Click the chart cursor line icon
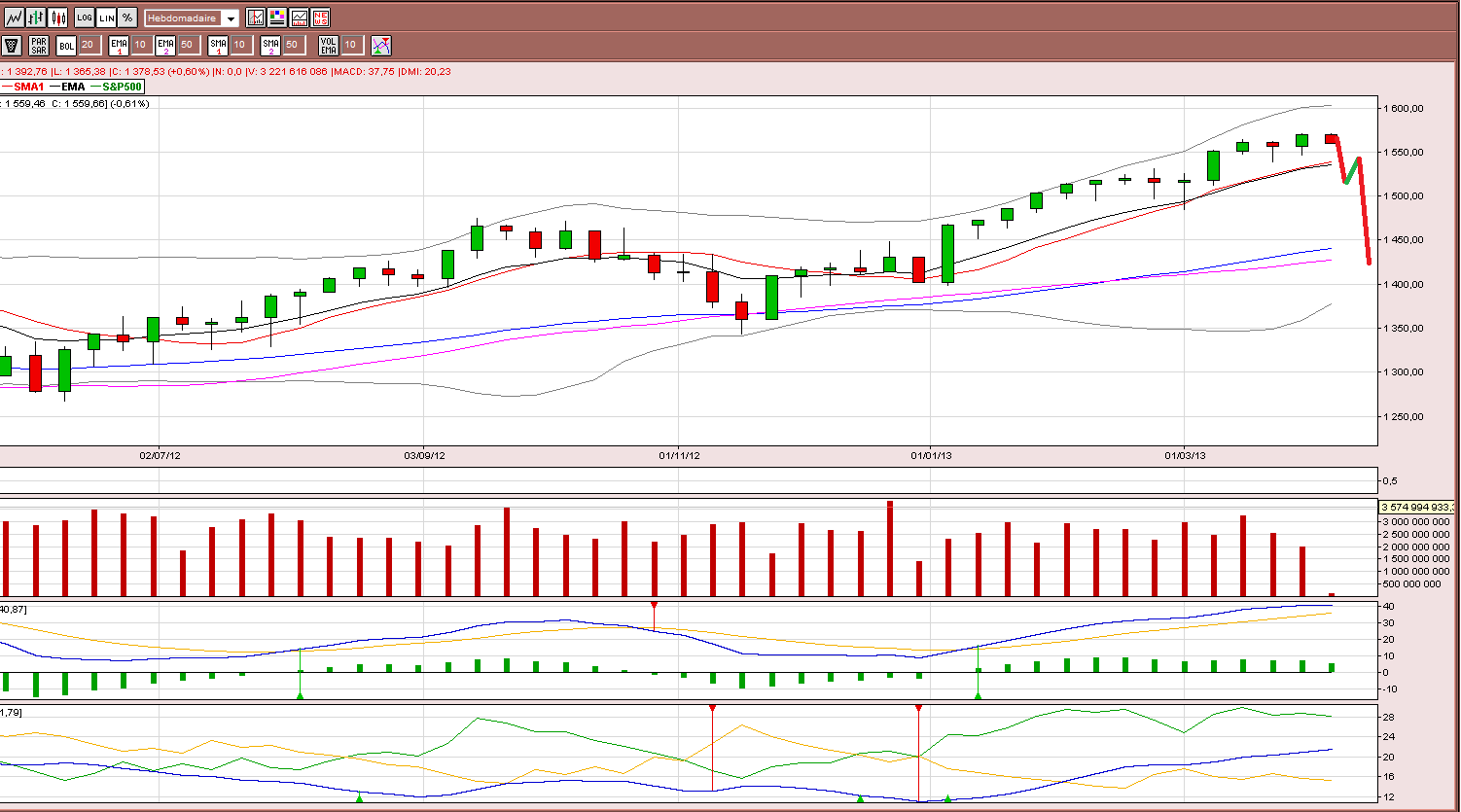 pos(256,18)
